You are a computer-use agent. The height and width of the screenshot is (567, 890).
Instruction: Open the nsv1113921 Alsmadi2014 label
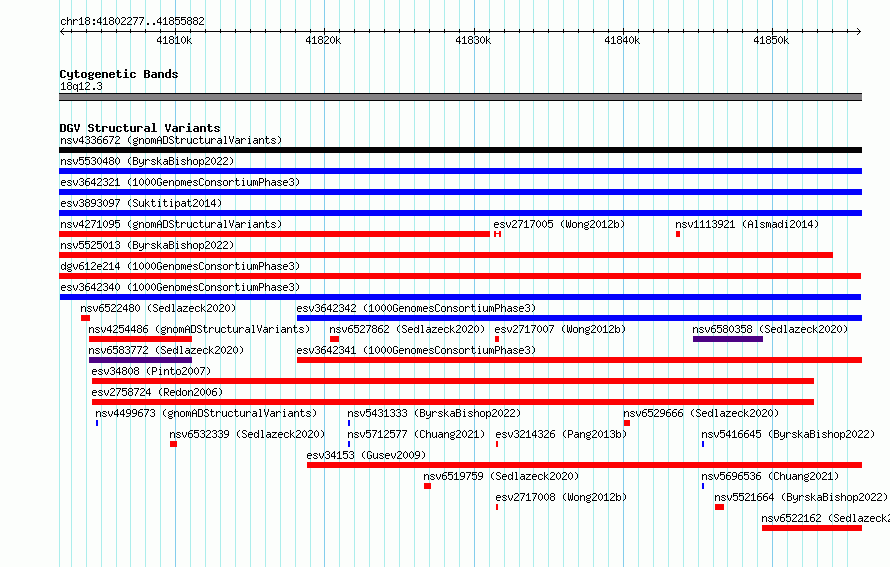click(x=747, y=224)
